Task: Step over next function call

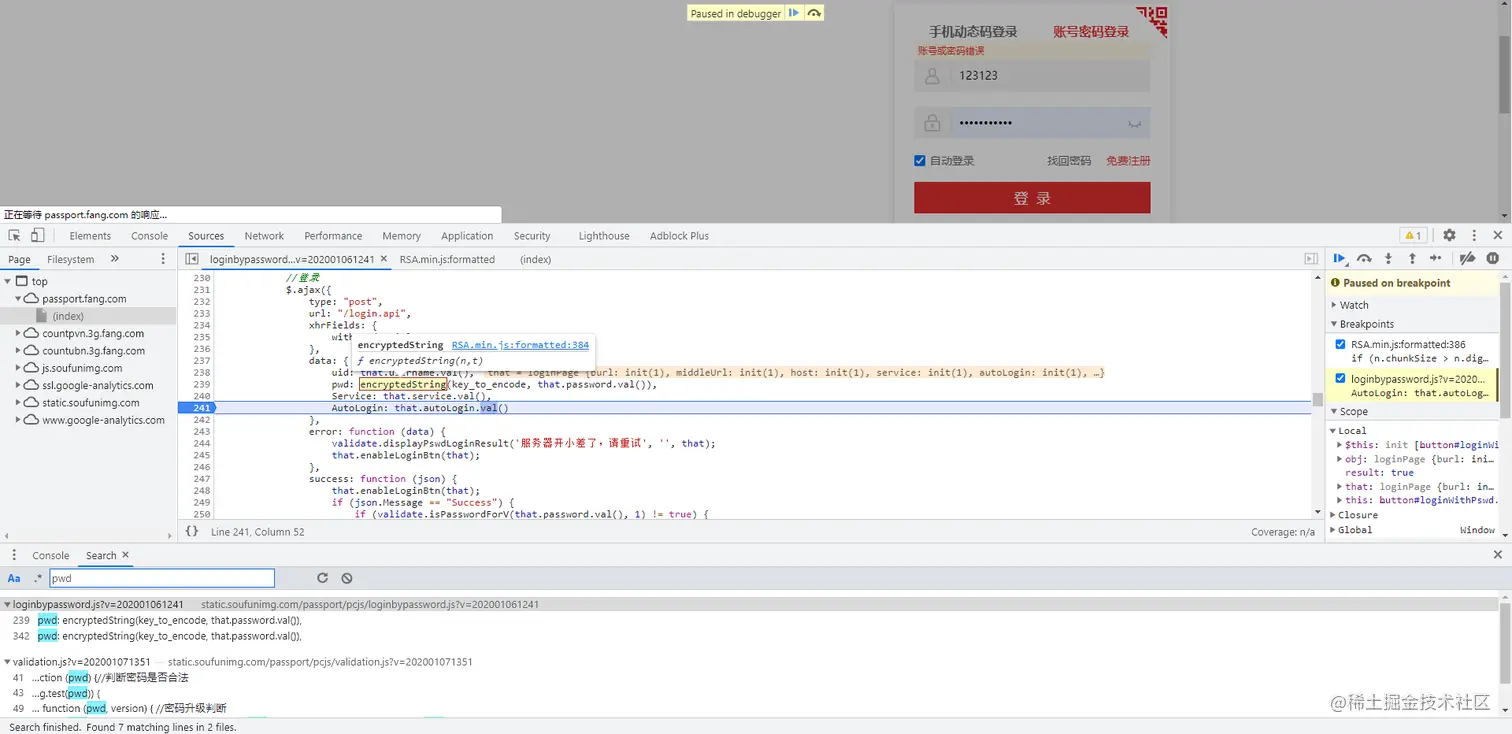Action: tap(1363, 259)
